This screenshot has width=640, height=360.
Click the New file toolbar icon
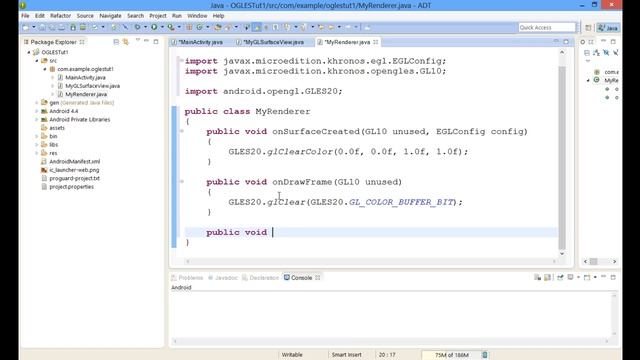(x=26, y=27)
